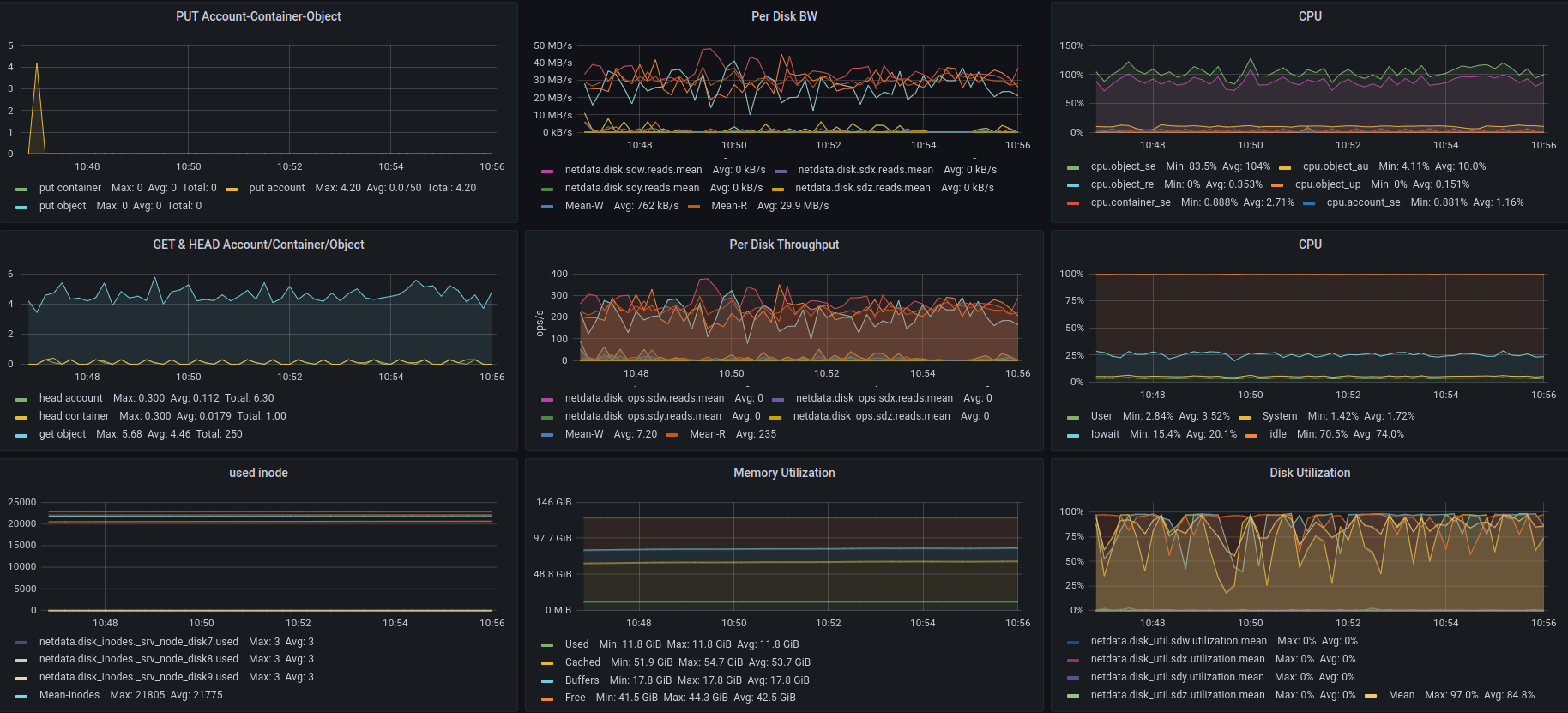Click the head account legend color swatch
Screen dimensions: 1568x713
tap(21, 399)
